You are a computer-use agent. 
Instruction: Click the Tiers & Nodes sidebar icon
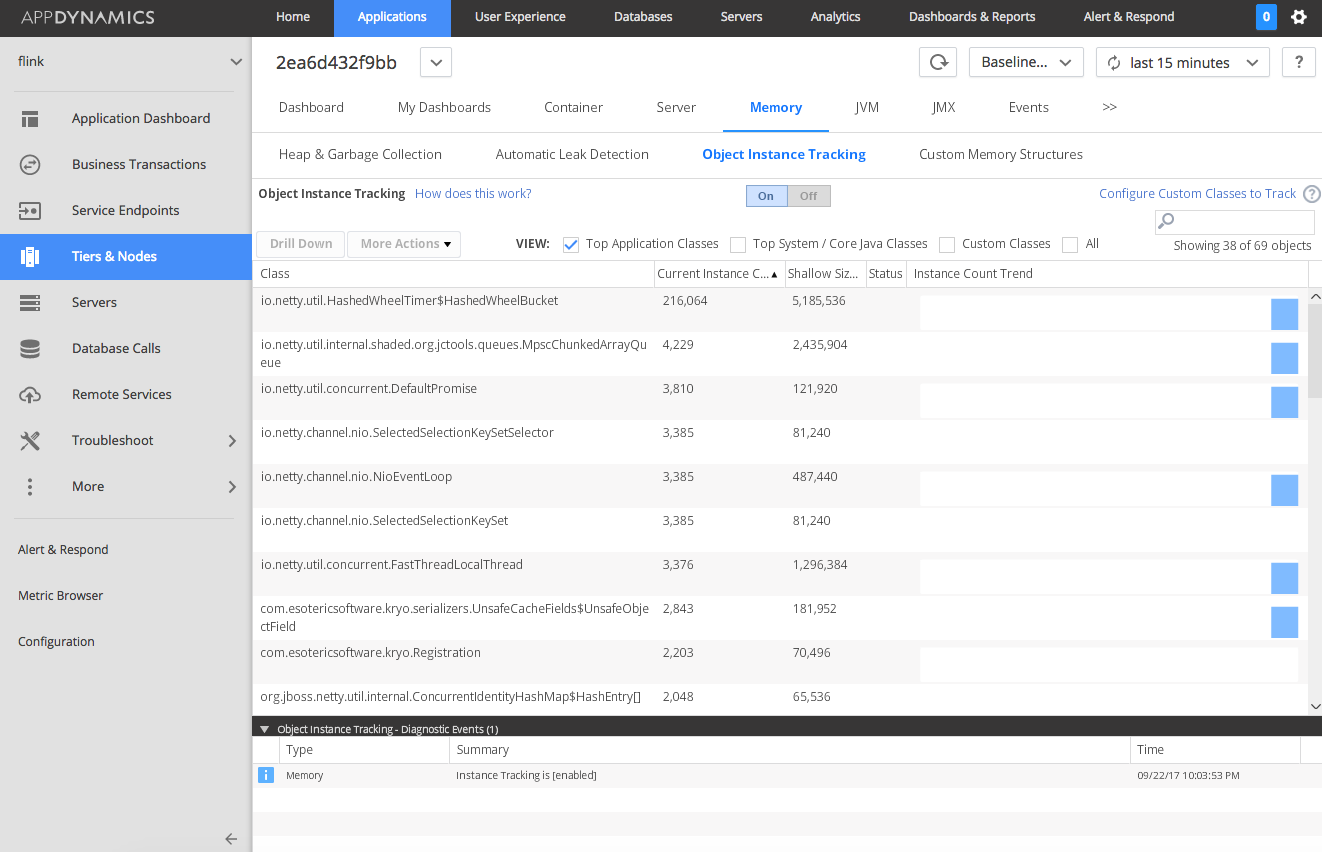(30, 257)
